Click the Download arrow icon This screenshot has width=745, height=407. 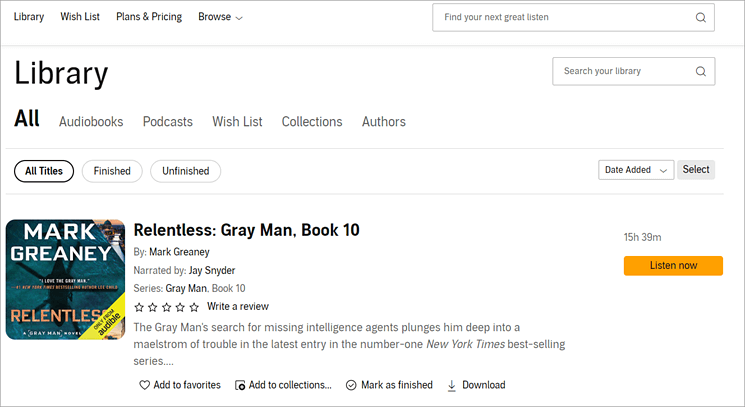click(x=452, y=385)
